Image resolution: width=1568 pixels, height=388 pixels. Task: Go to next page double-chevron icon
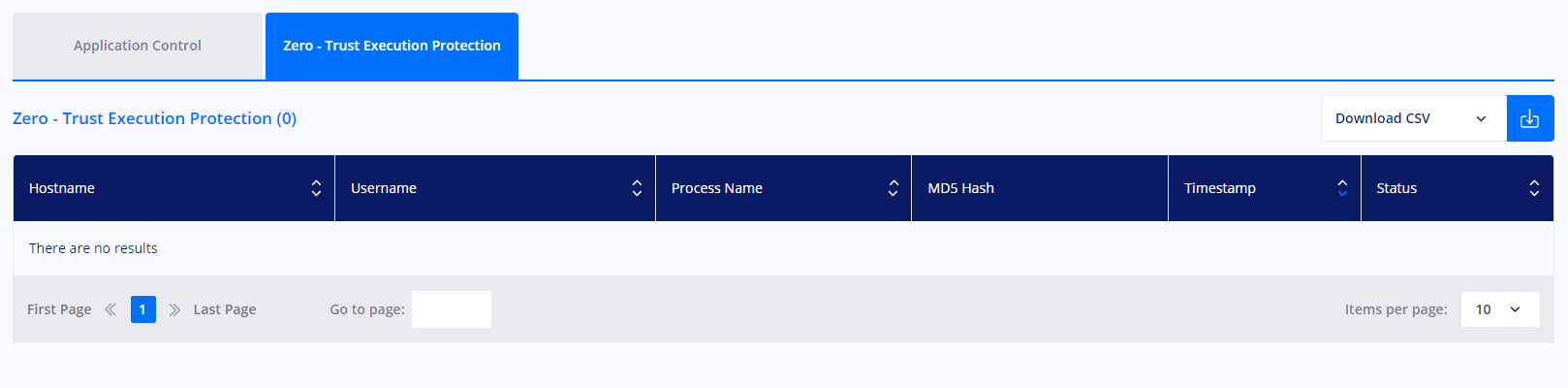coord(174,309)
